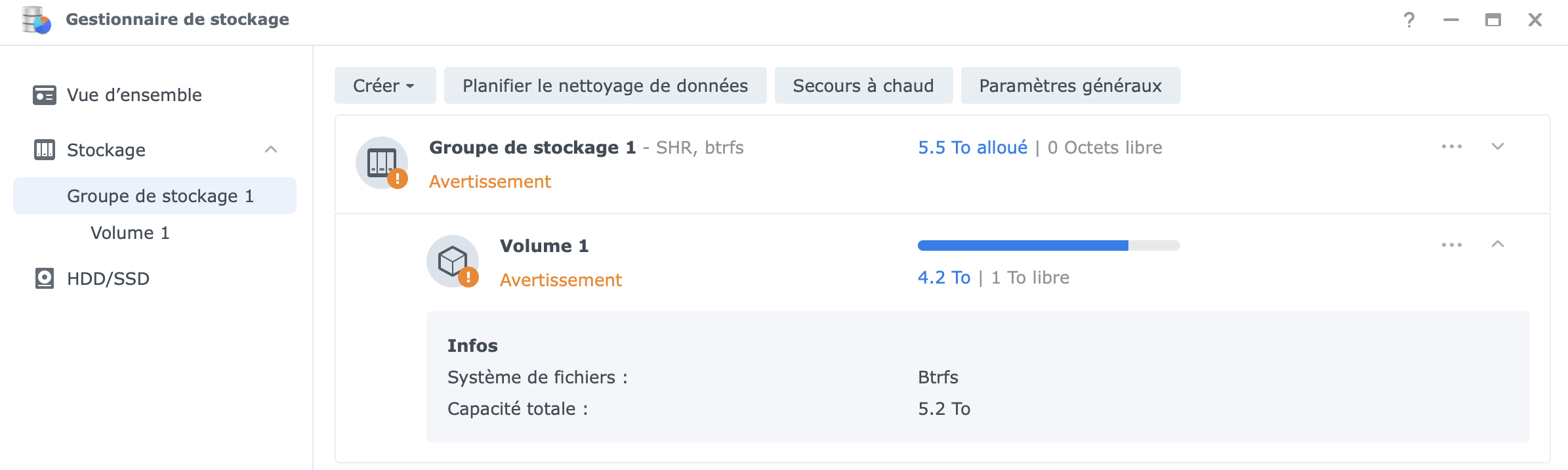This screenshot has width=1568, height=470.
Task: Open the help question mark icon
Action: pos(1409,20)
